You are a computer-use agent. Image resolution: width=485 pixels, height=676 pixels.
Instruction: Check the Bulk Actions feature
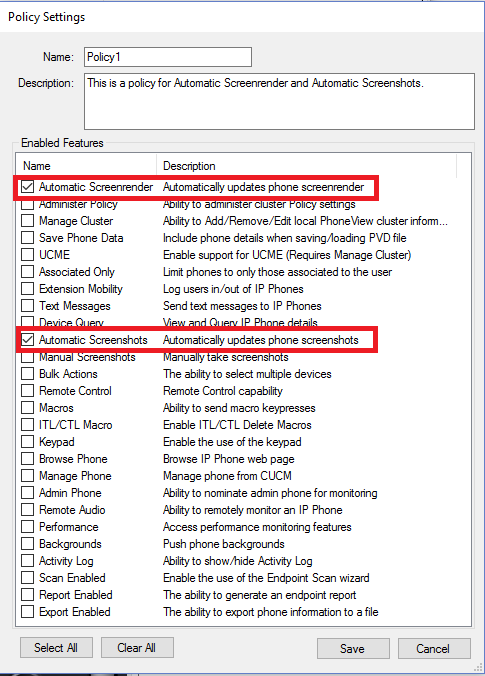tap(28, 374)
